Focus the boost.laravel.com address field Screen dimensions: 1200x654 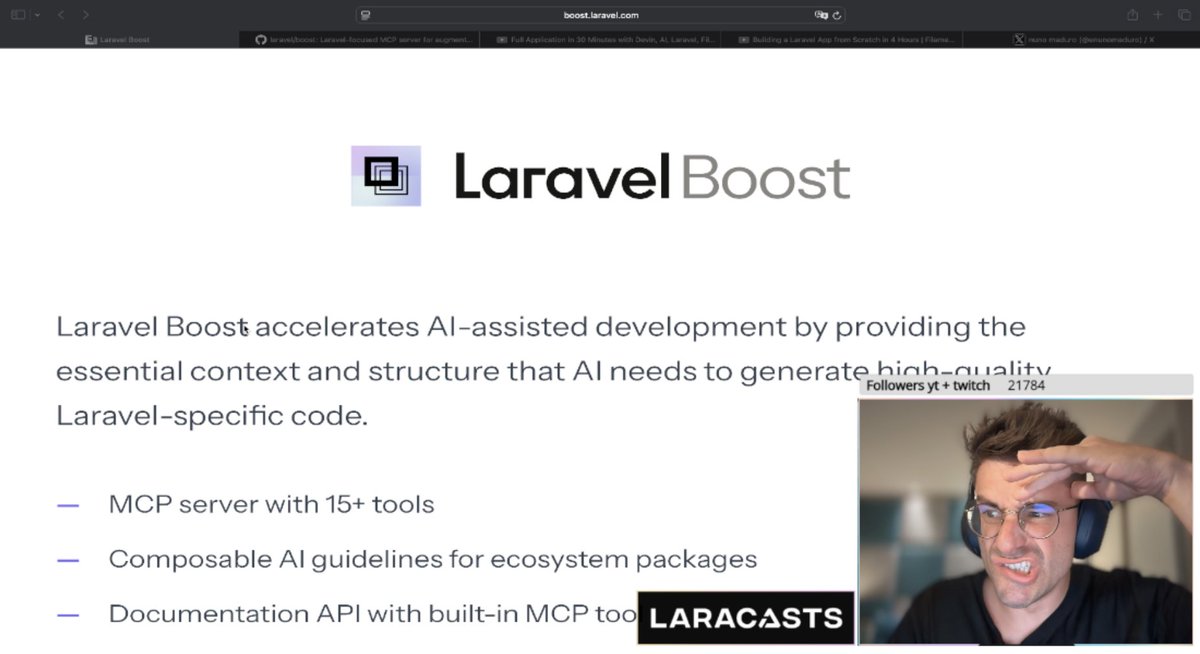[600, 15]
